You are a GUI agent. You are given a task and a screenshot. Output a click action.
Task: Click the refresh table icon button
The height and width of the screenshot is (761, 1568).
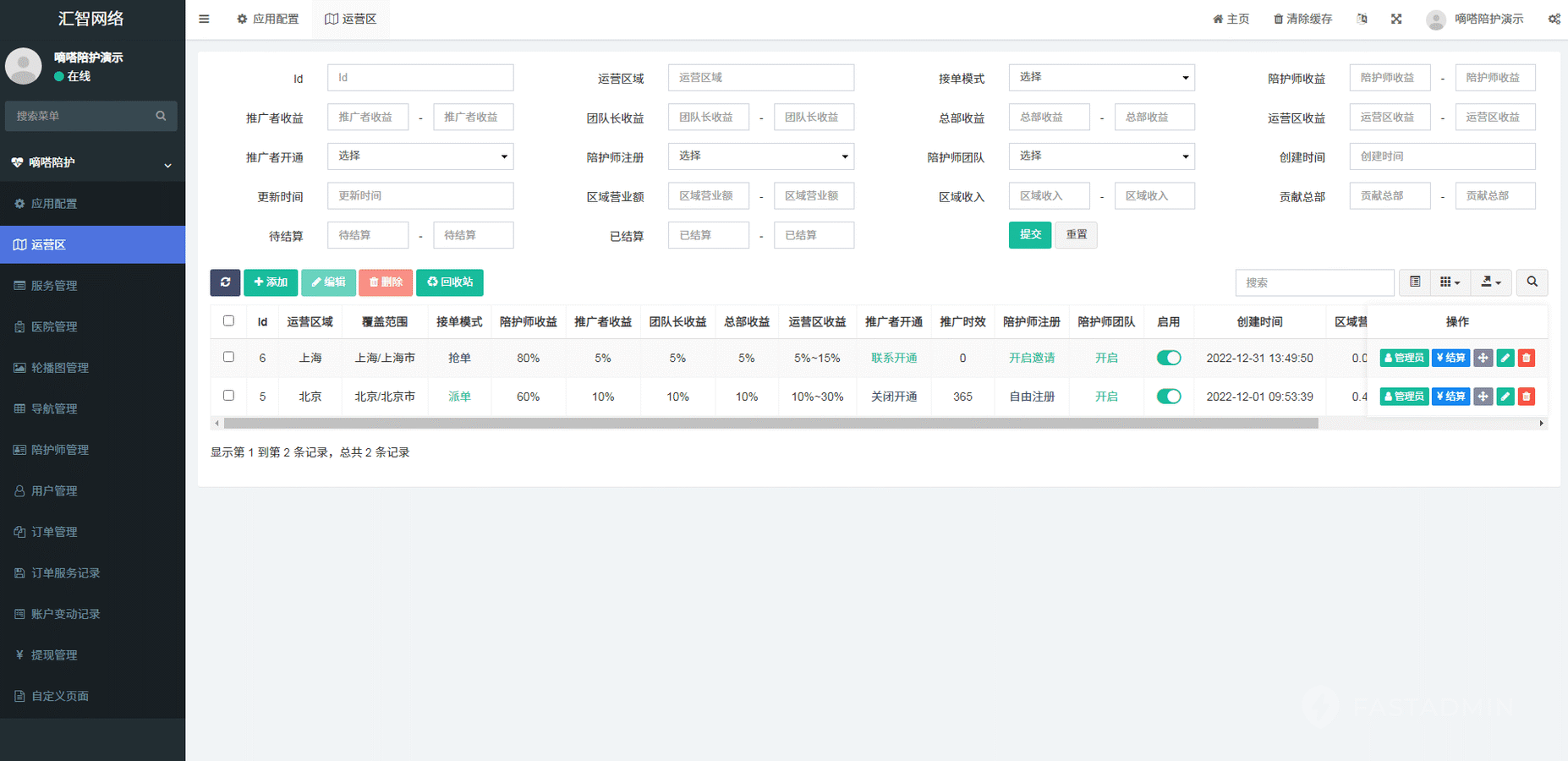click(225, 282)
